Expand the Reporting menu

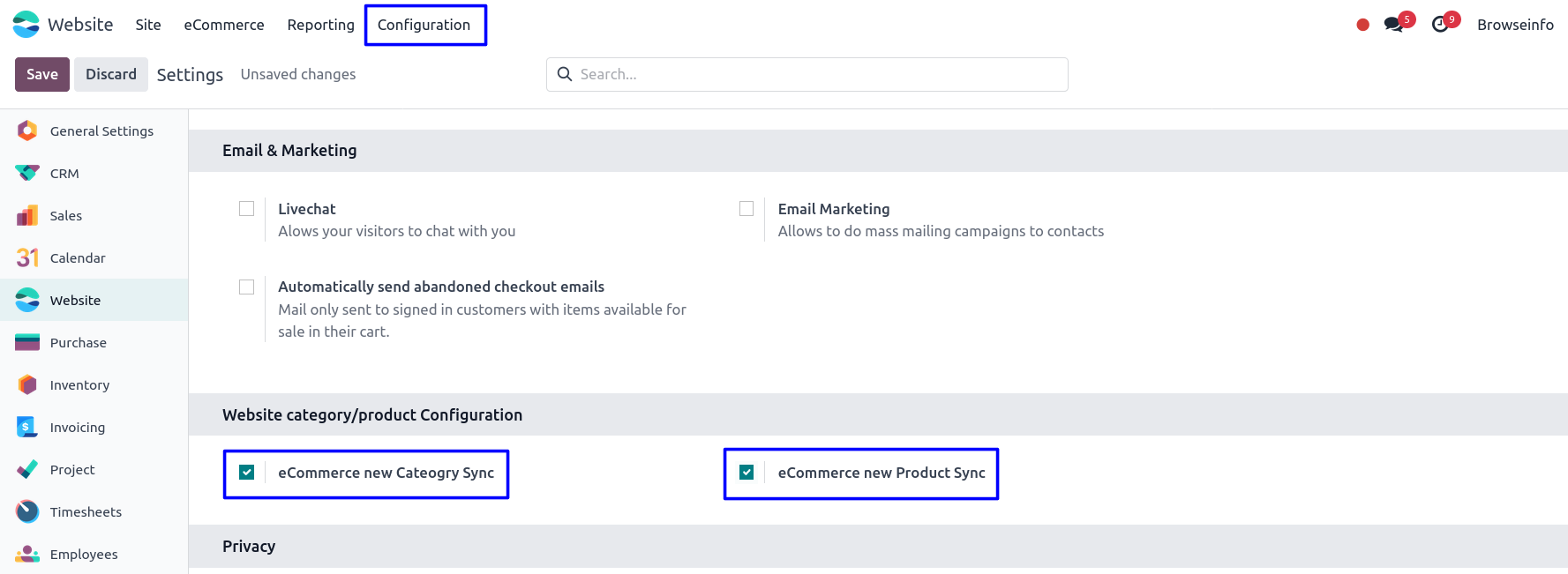click(x=320, y=25)
